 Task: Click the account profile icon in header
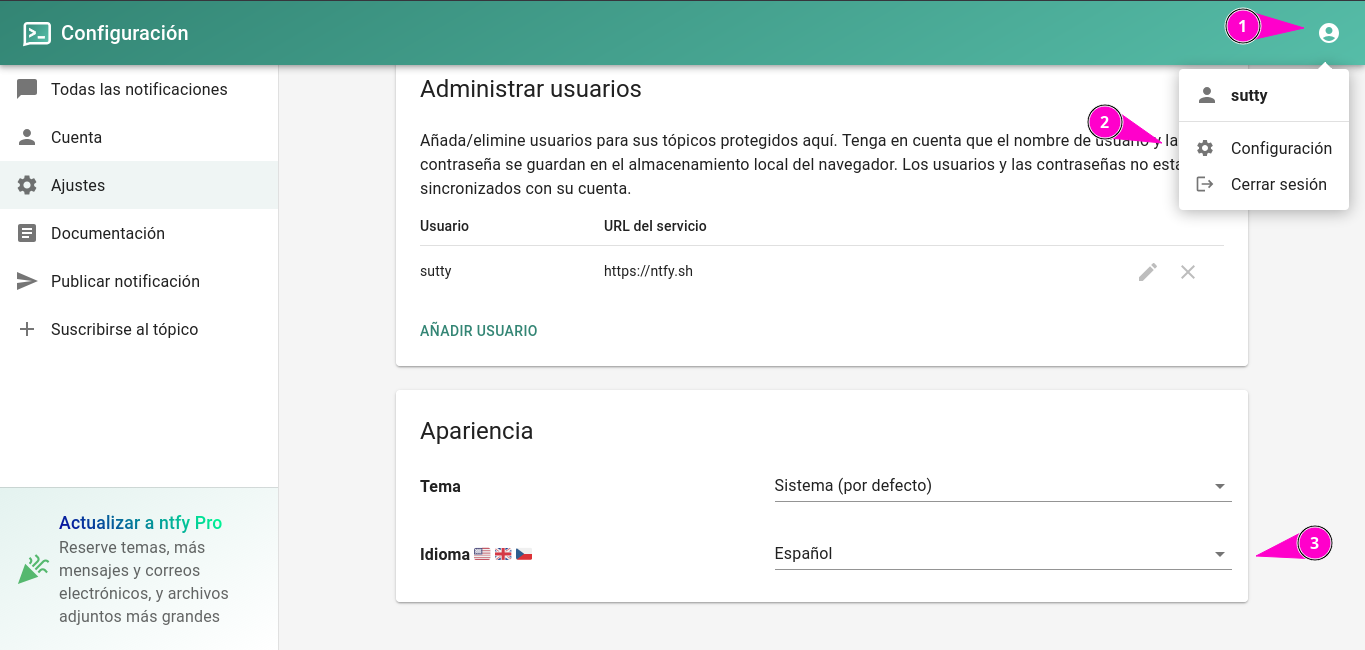1328,33
